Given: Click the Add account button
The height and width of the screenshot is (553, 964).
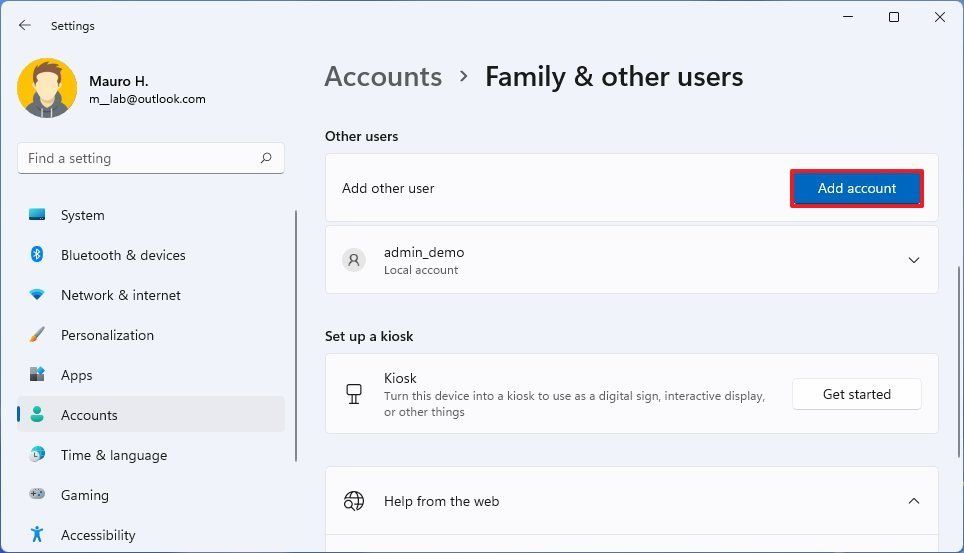Looking at the screenshot, I should pyautogui.click(x=856, y=188).
